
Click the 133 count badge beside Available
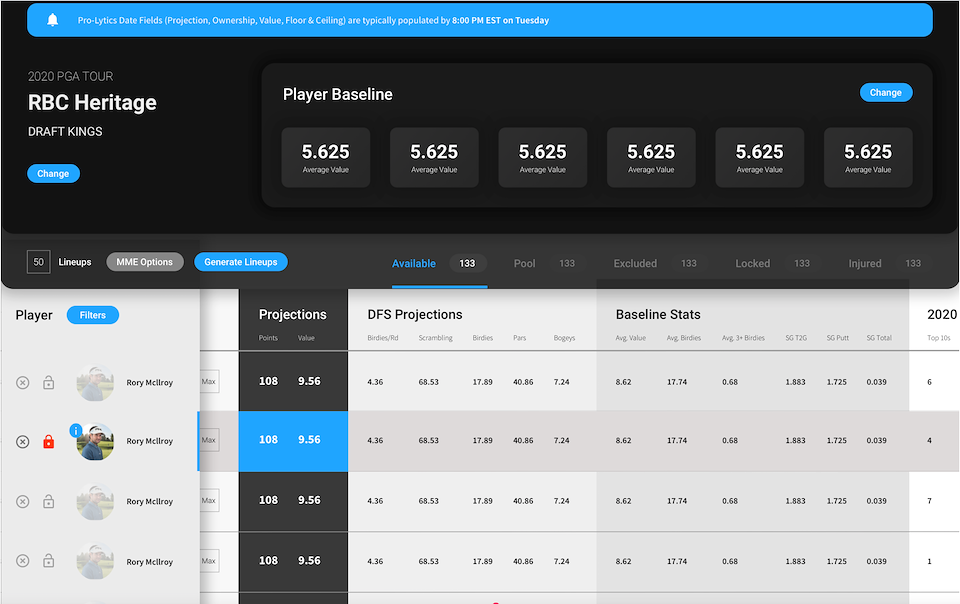point(467,263)
